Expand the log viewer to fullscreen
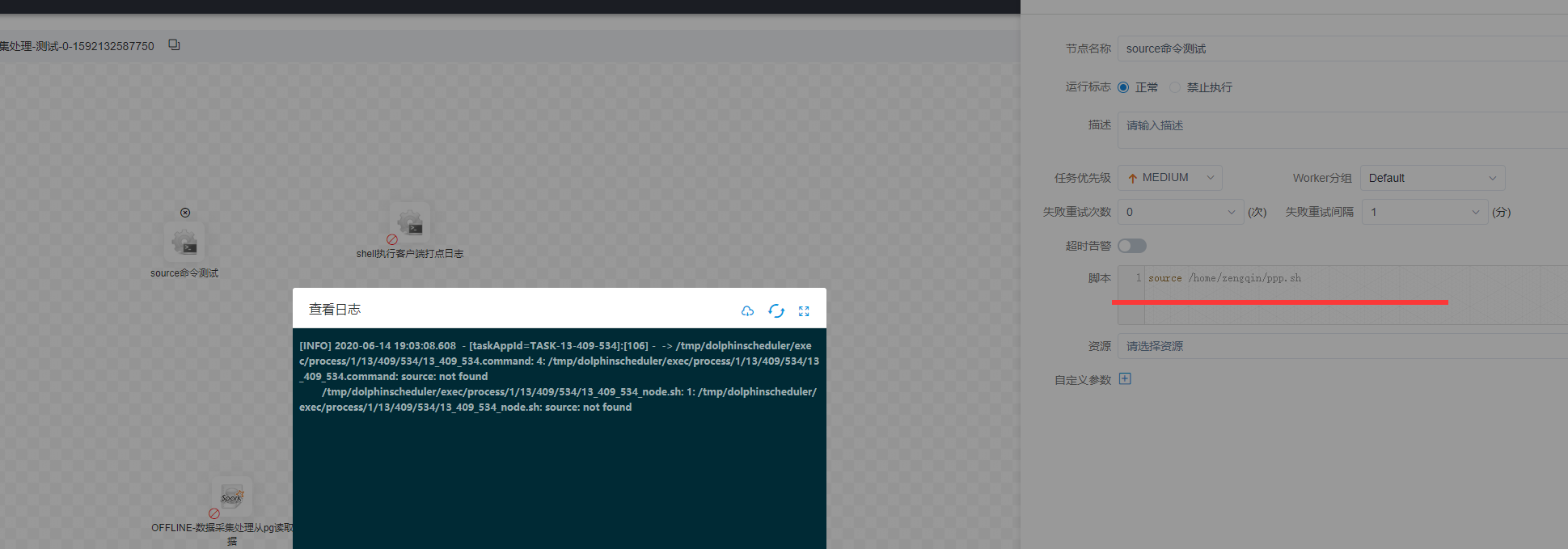 tap(804, 311)
